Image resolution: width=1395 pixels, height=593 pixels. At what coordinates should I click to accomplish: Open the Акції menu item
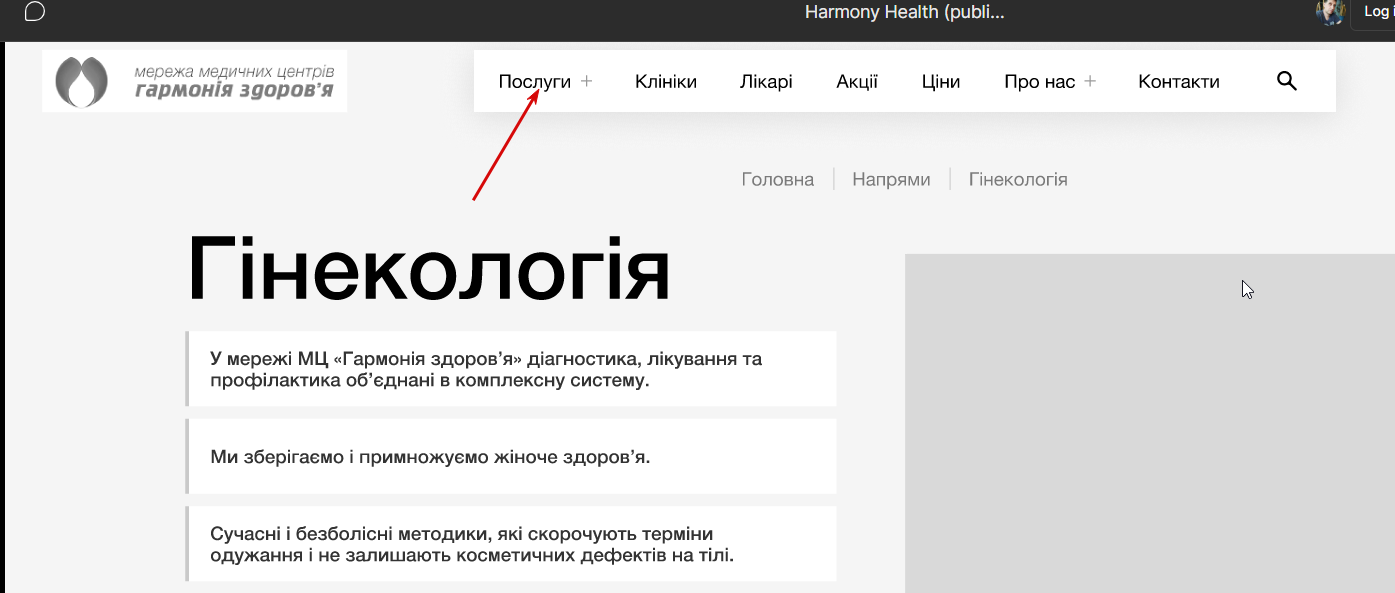(857, 82)
